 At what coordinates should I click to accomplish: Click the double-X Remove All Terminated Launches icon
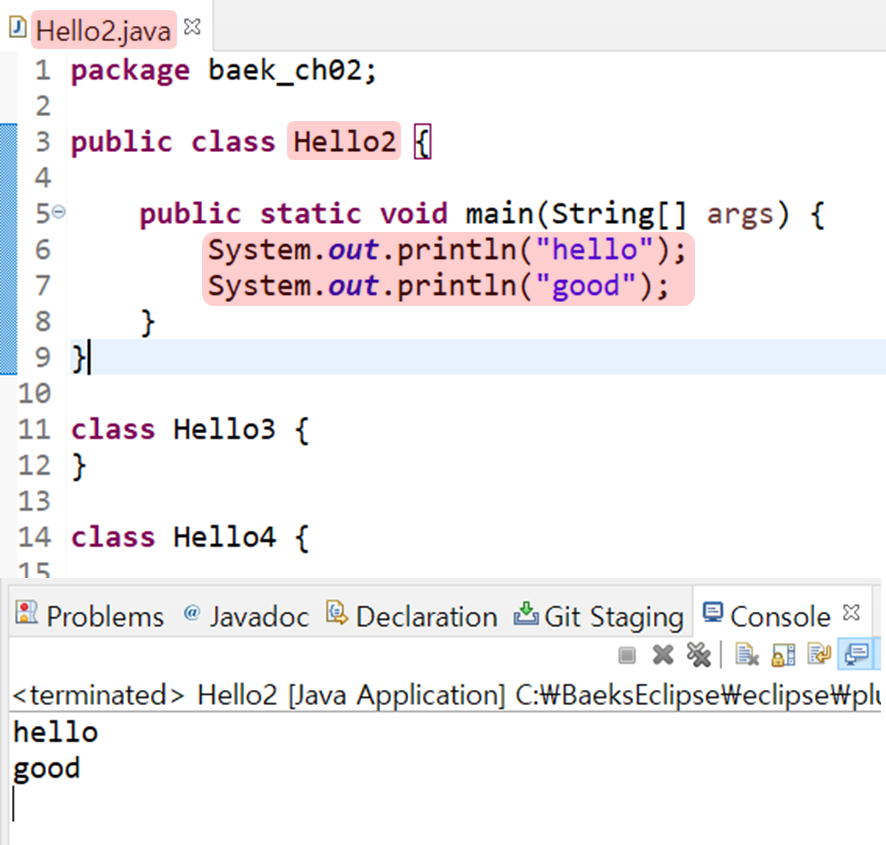pyautogui.click(x=698, y=655)
